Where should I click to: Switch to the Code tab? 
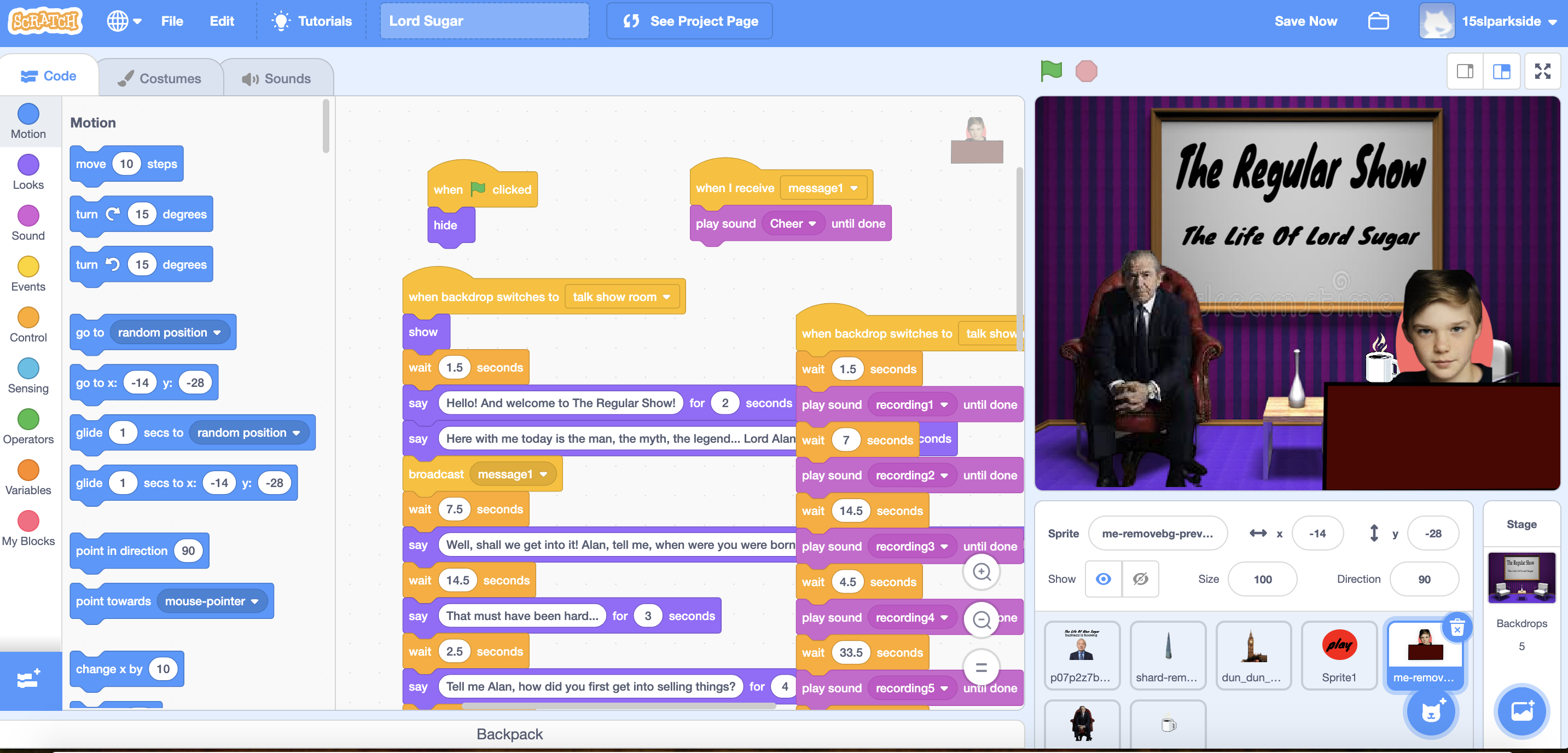pos(49,76)
